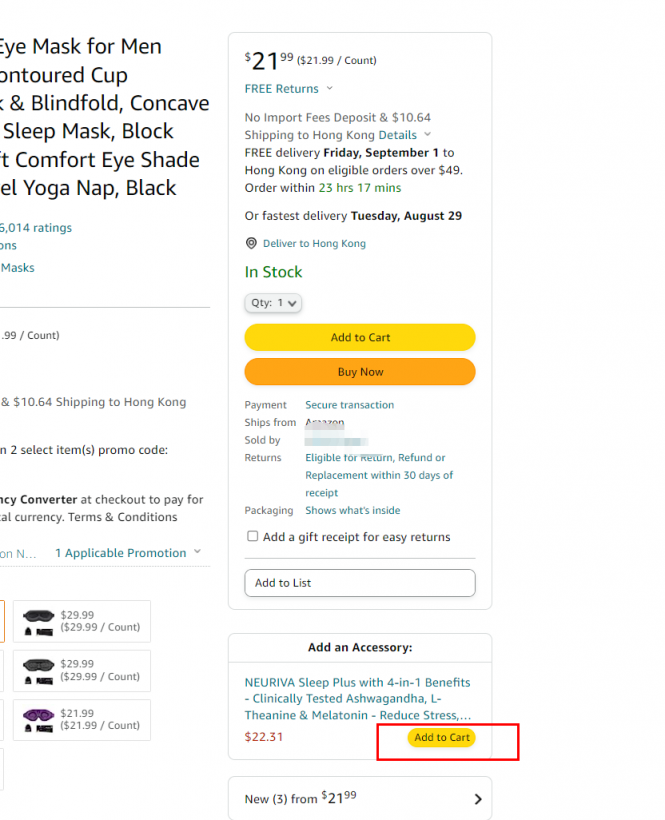Add the NEURIVA accessory to cart
This screenshot has height=820, width=665.
(x=441, y=738)
